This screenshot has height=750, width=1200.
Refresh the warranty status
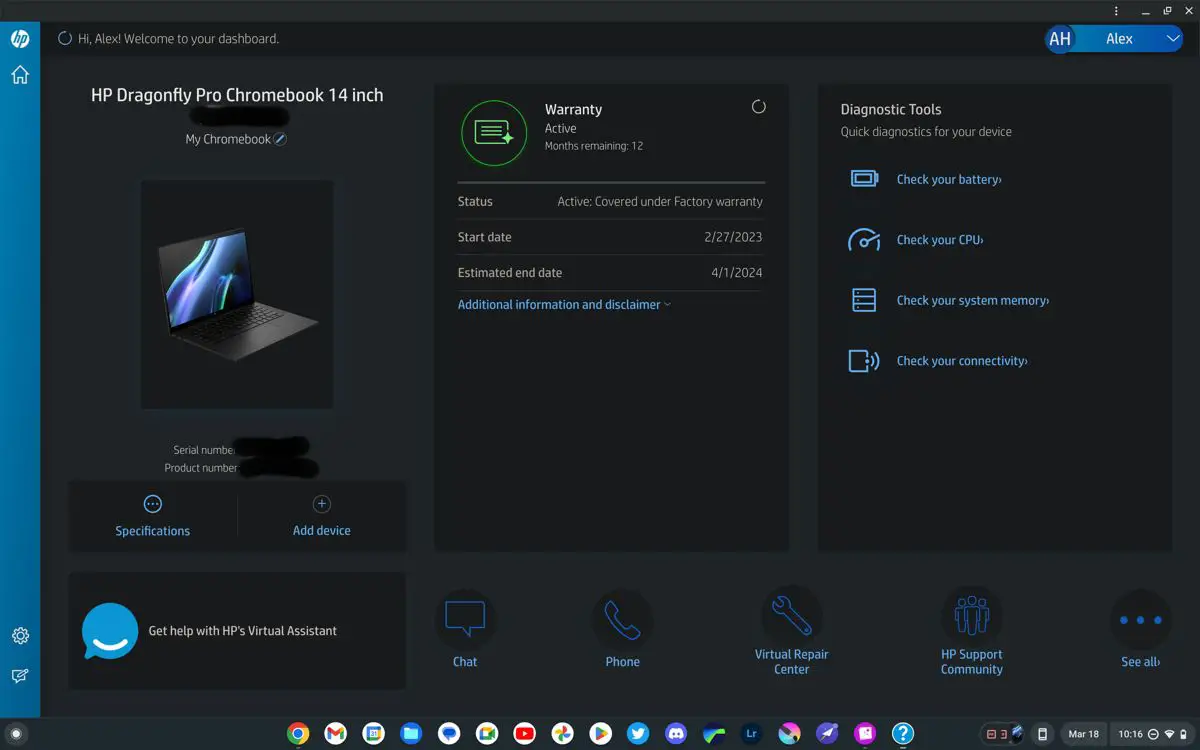758,107
